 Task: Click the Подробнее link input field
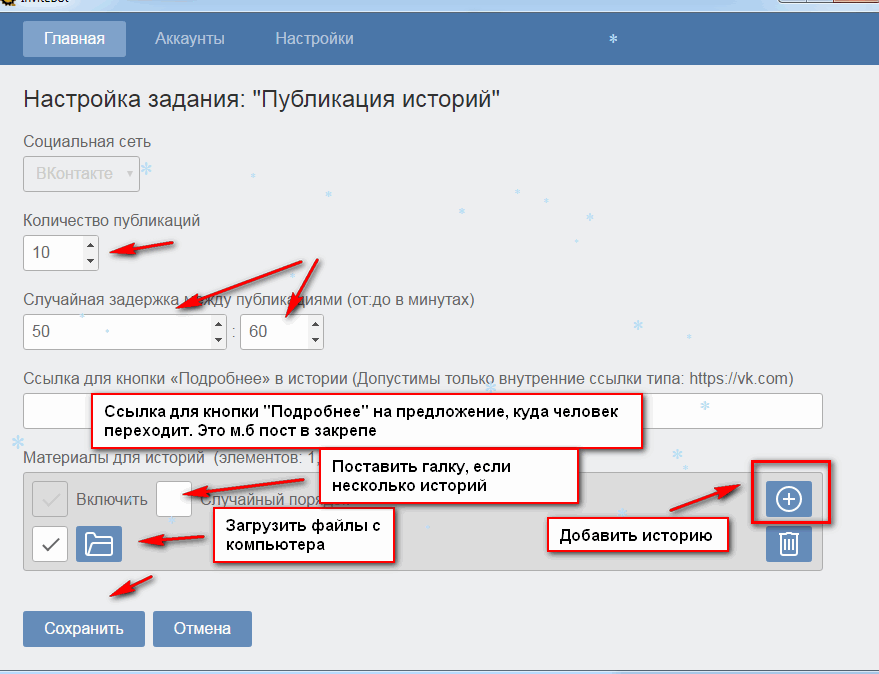pyautogui.click(x=423, y=411)
